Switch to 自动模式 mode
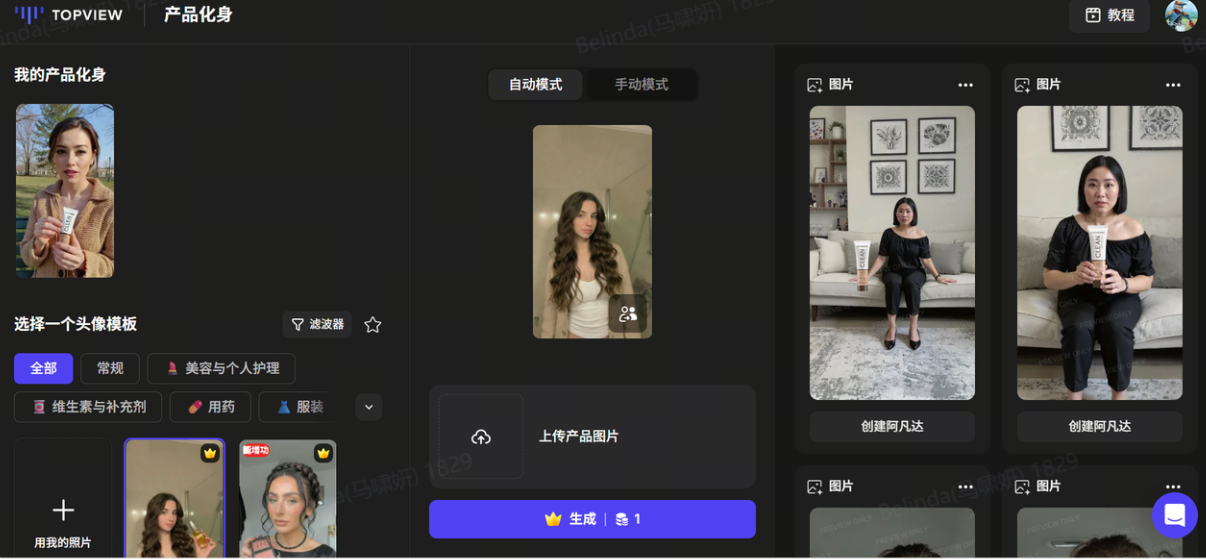 [x=535, y=85]
